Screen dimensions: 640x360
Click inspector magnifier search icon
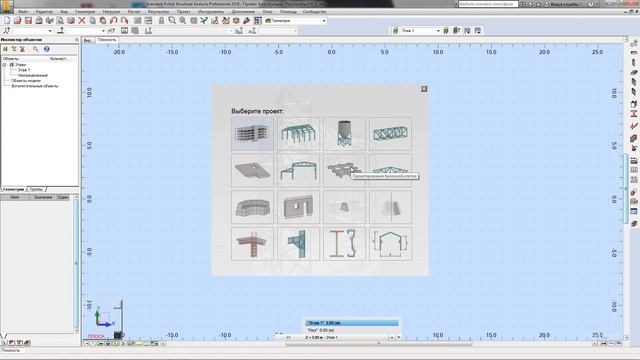point(36,49)
